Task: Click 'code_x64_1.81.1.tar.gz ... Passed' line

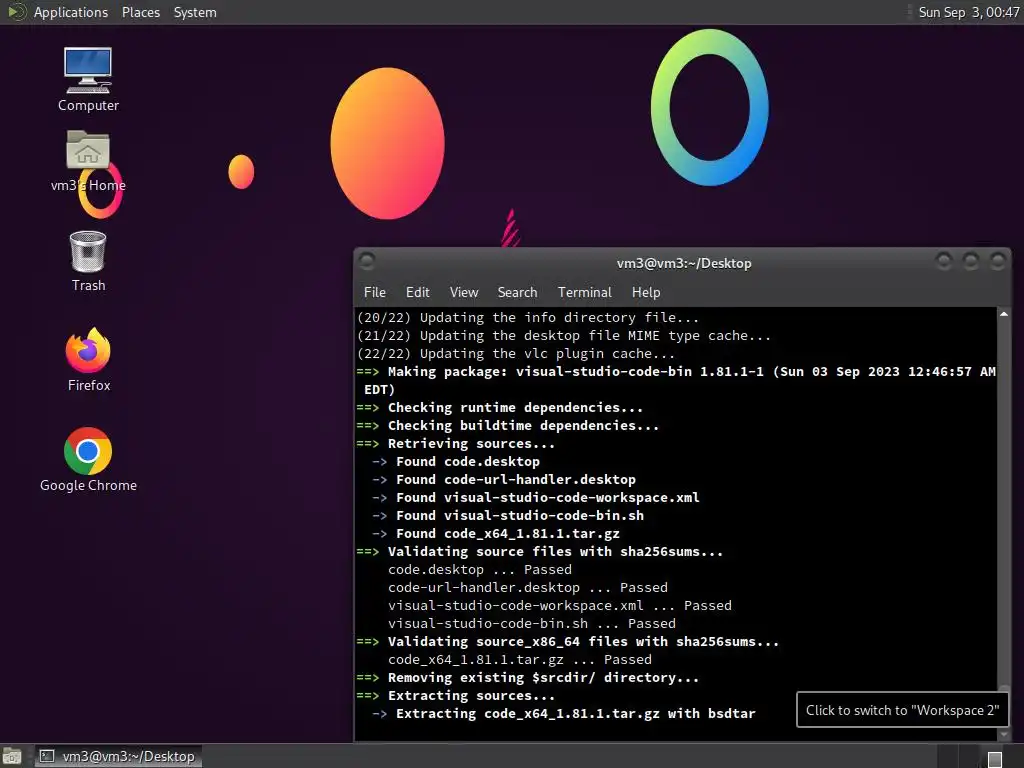Action: [x=519, y=660]
